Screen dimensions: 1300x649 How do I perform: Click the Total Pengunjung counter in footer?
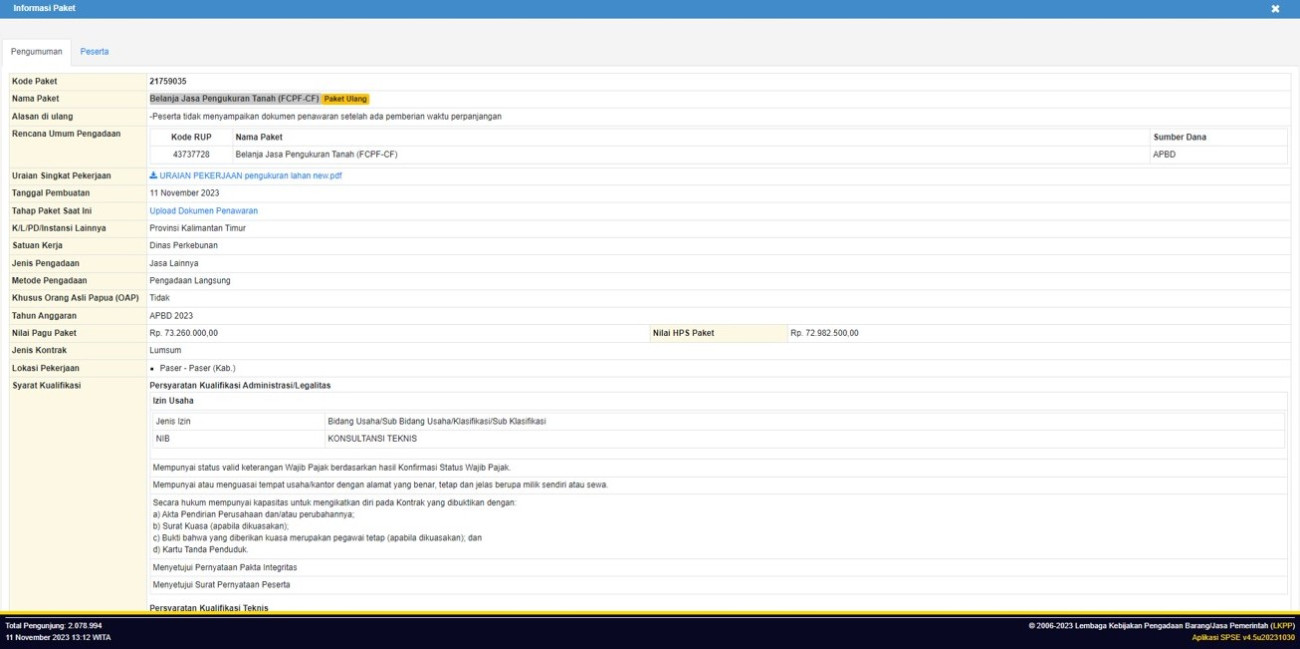(x=53, y=626)
